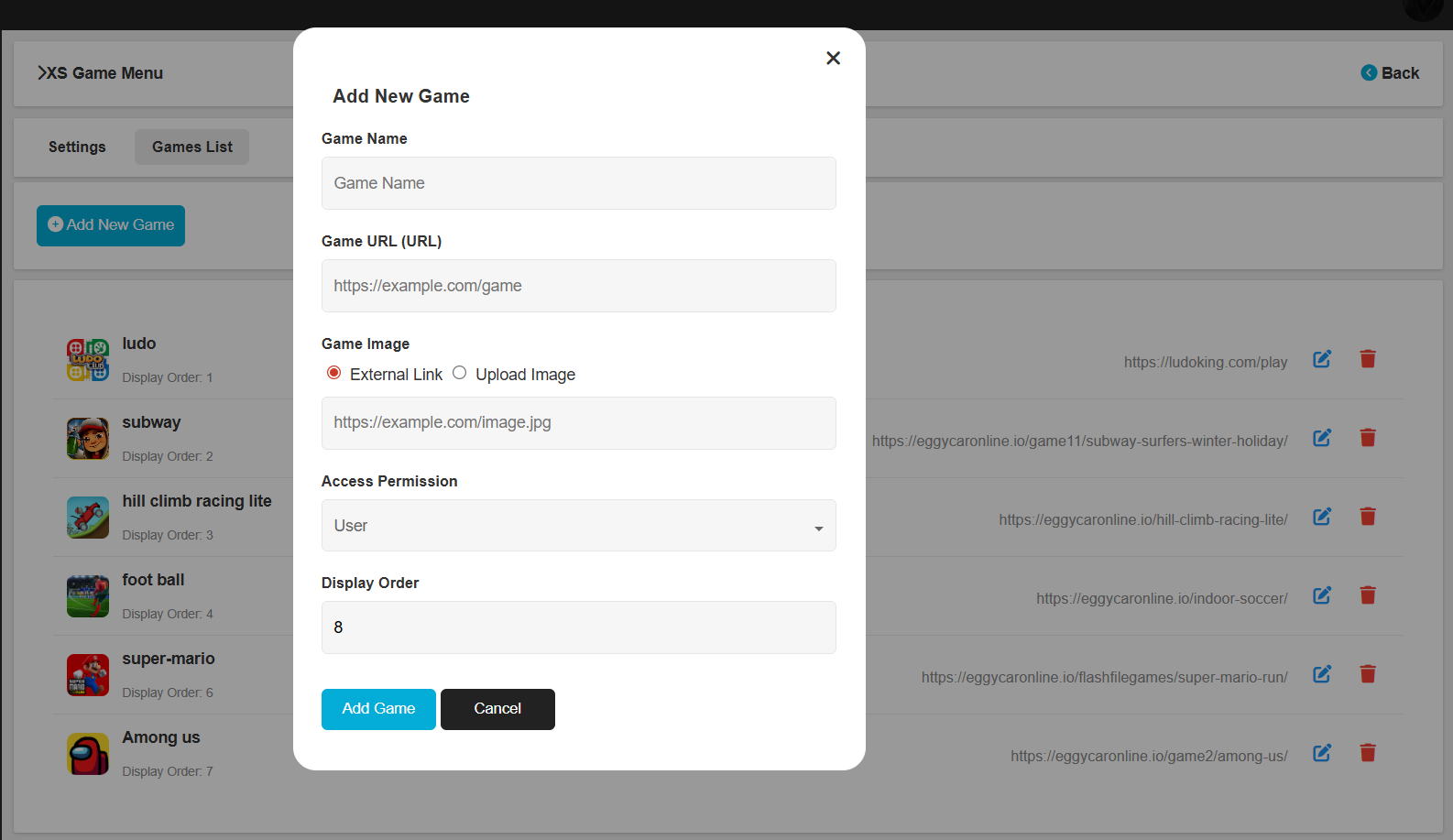Click the edit icon for ludo
Screen dimensions: 1453x840
(1321, 359)
